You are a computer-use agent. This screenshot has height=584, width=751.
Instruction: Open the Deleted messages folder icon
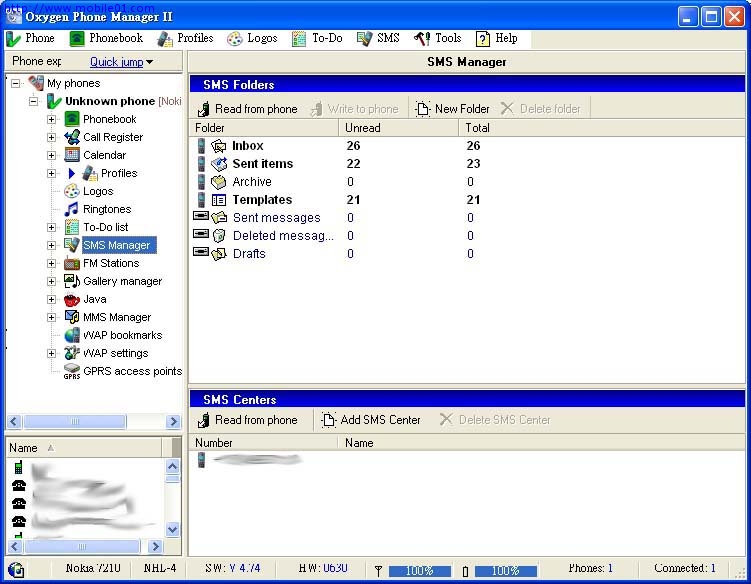pos(219,236)
